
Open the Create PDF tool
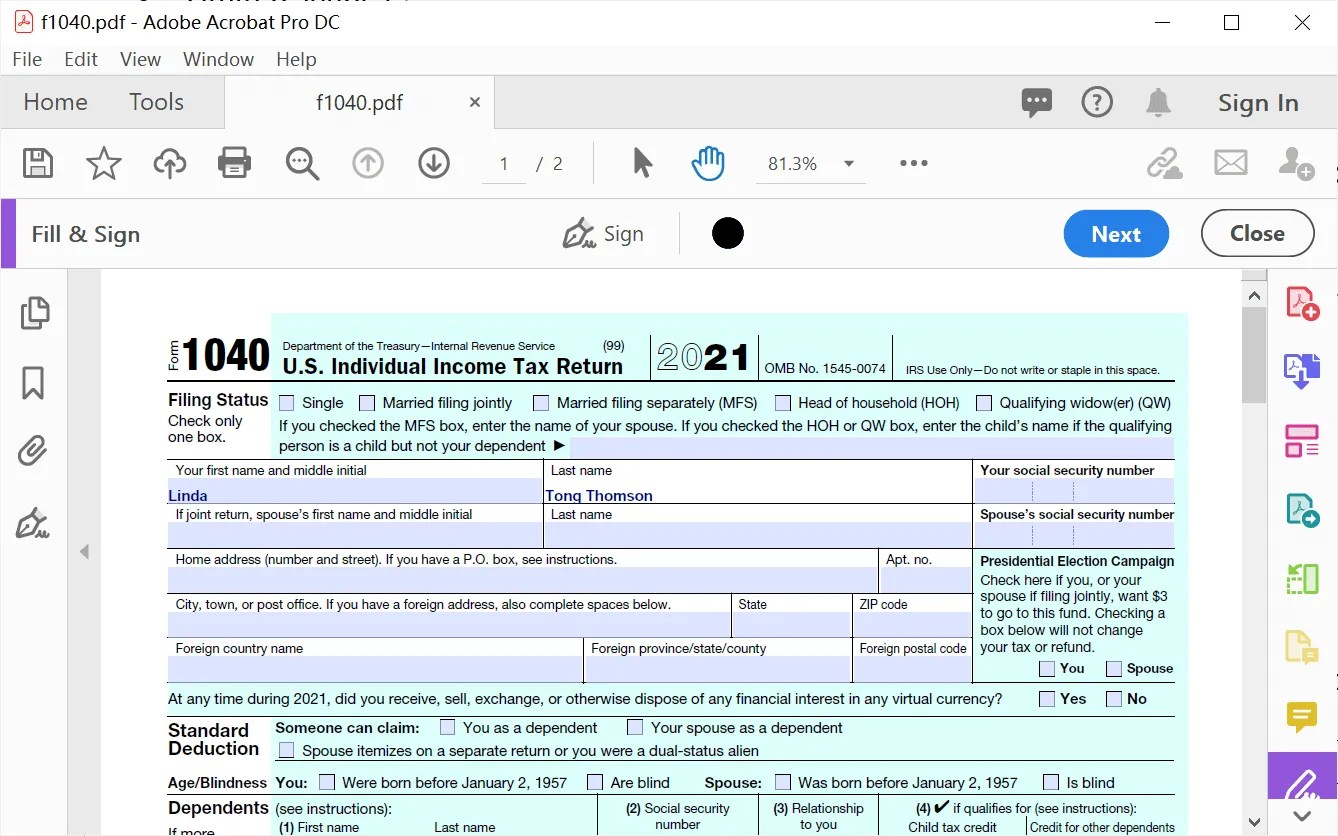tap(1301, 302)
